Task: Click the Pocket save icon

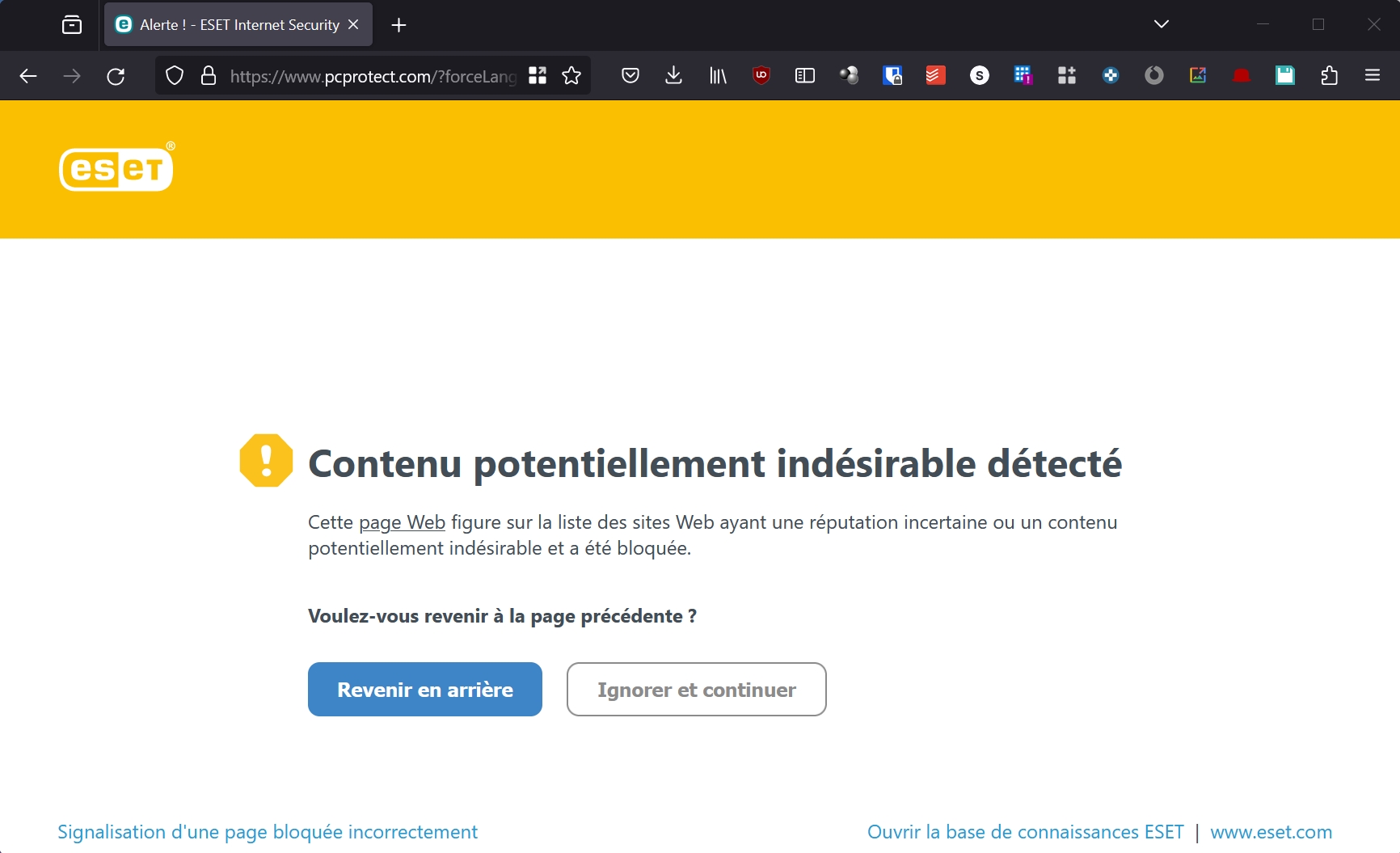Action: tap(630, 76)
